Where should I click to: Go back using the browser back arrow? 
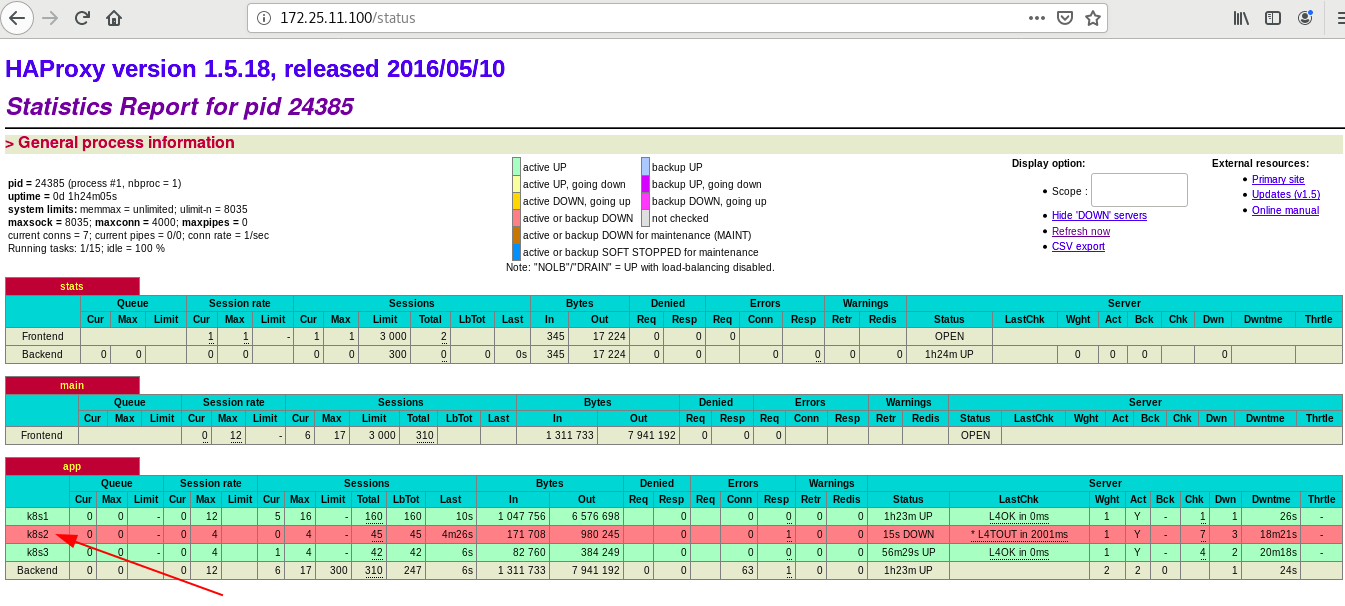point(17,18)
